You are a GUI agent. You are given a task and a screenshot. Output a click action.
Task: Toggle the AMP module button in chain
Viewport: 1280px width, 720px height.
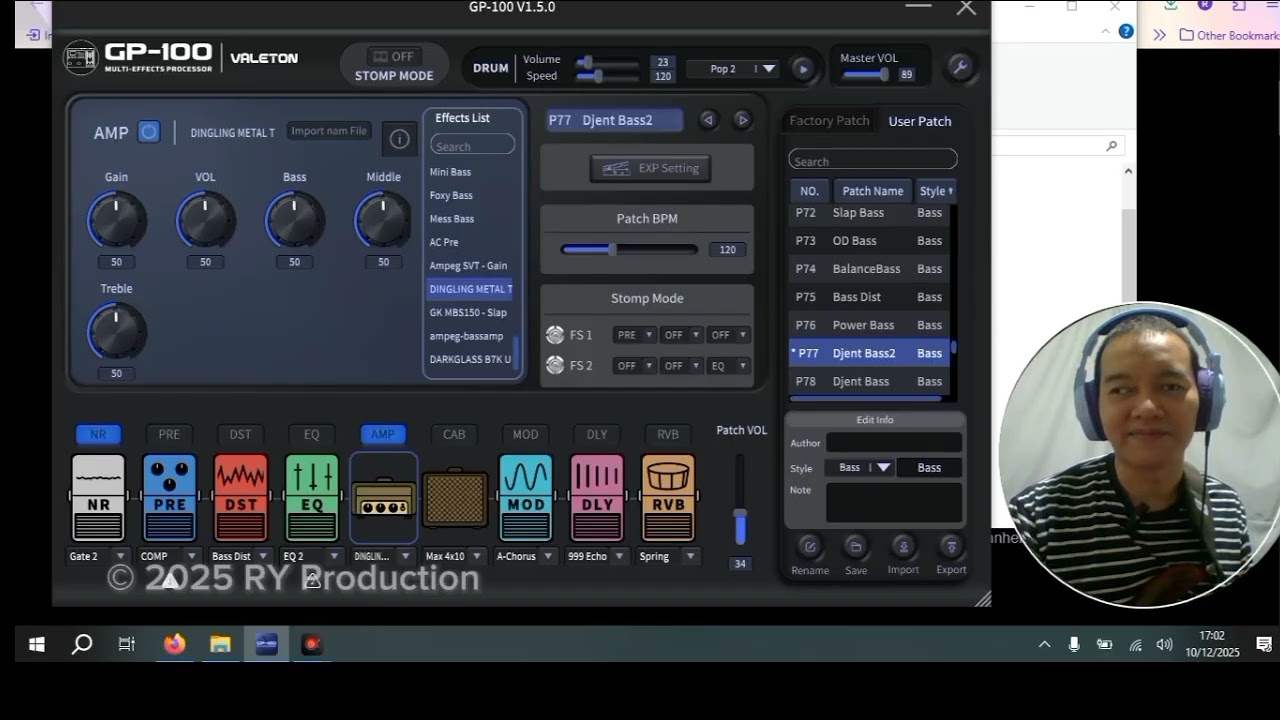pos(383,434)
